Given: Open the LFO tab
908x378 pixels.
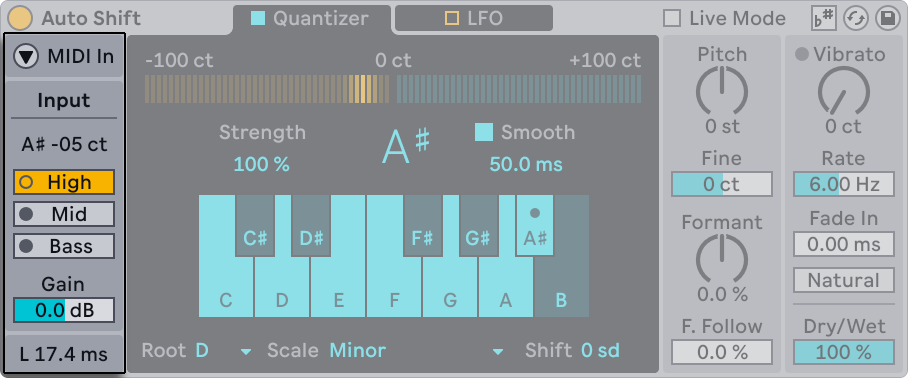Looking at the screenshot, I should pyautogui.click(x=474, y=19).
